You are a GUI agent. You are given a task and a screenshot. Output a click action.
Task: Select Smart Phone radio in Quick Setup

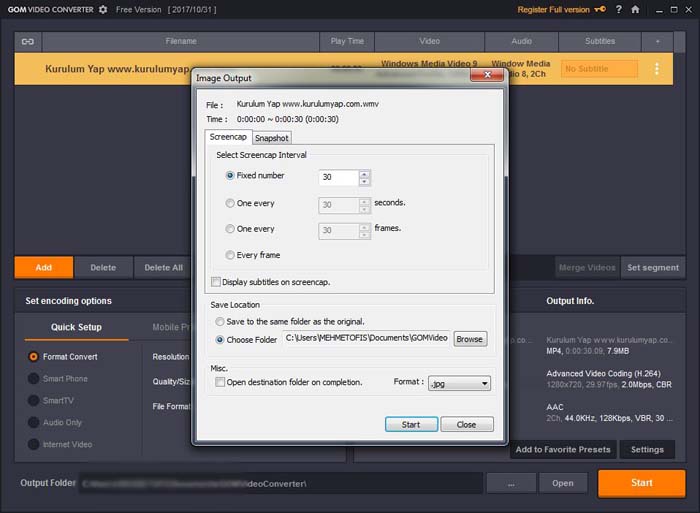33,379
